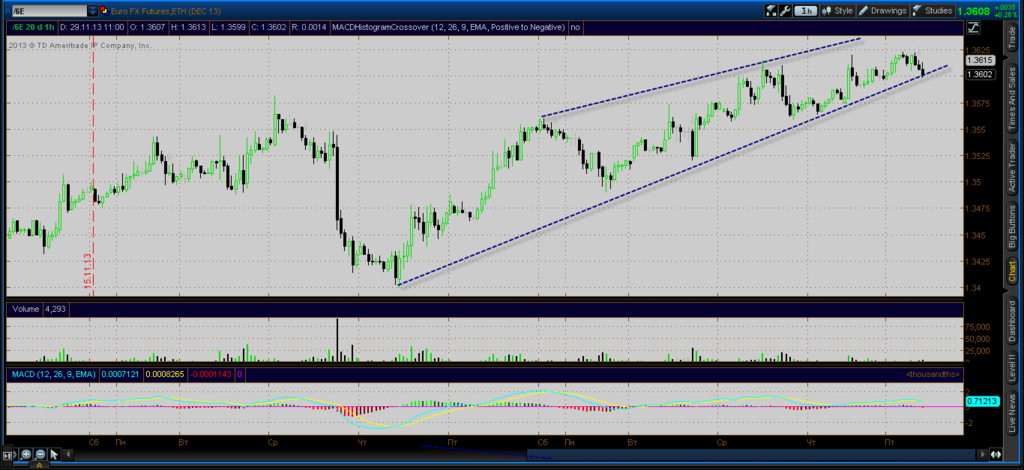This screenshot has height=470, width=1024.
Task: Click the MACD diff value -0.0001143
Action: [x=210, y=374]
